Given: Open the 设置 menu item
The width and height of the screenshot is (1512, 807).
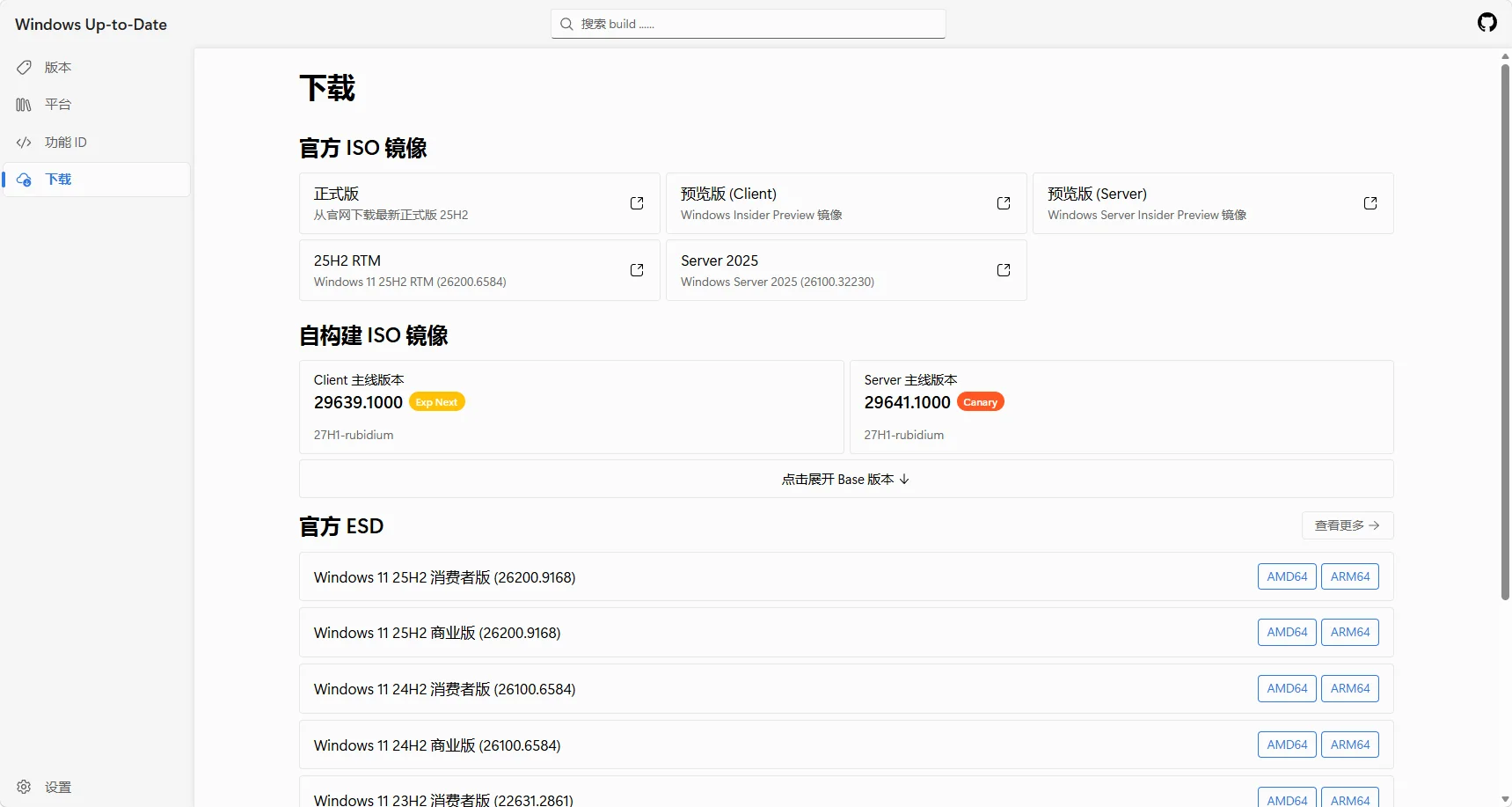Looking at the screenshot, I should (96, 787).
